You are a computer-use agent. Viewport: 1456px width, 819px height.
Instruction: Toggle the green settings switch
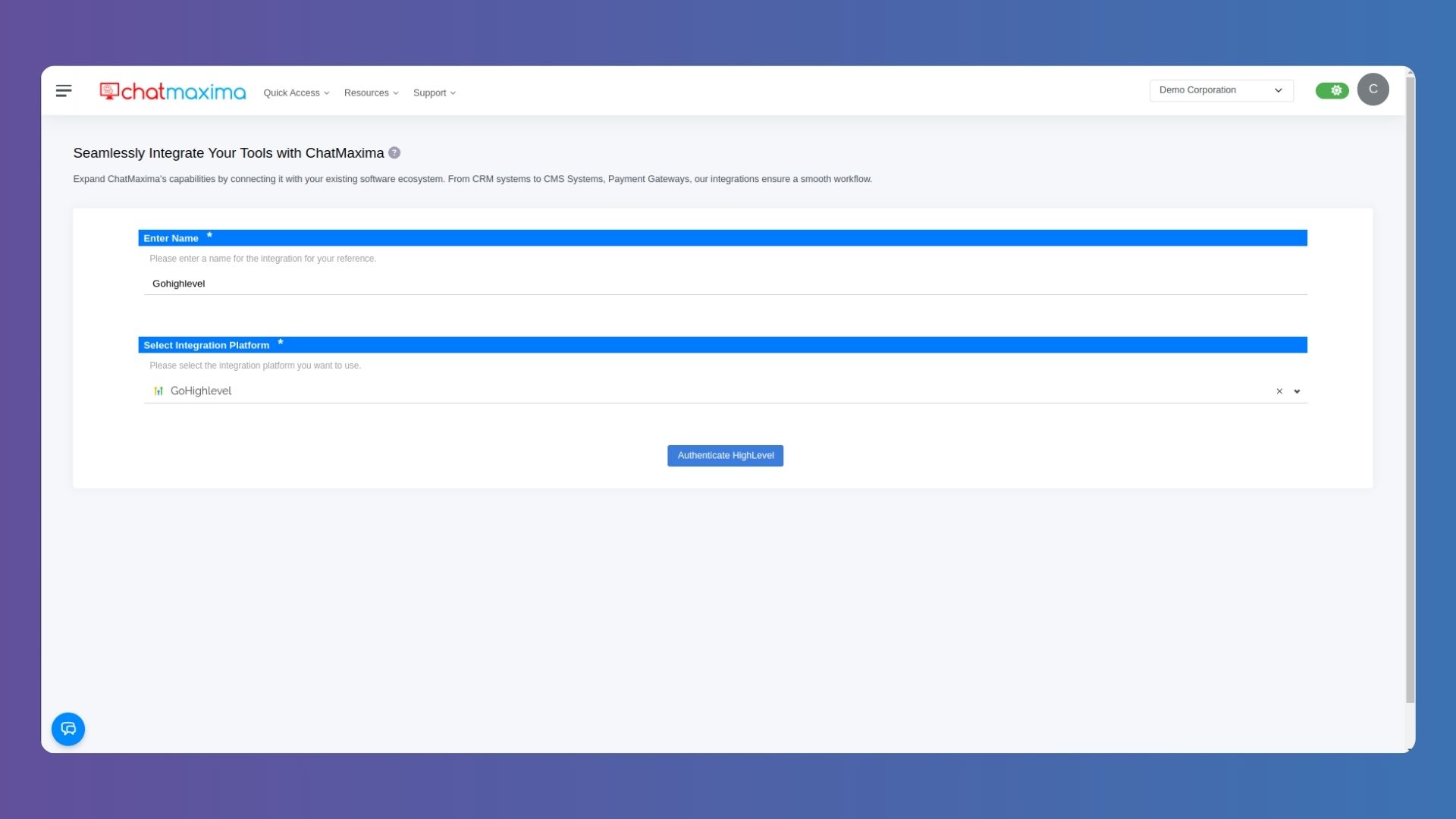(x=1332, y=89)
